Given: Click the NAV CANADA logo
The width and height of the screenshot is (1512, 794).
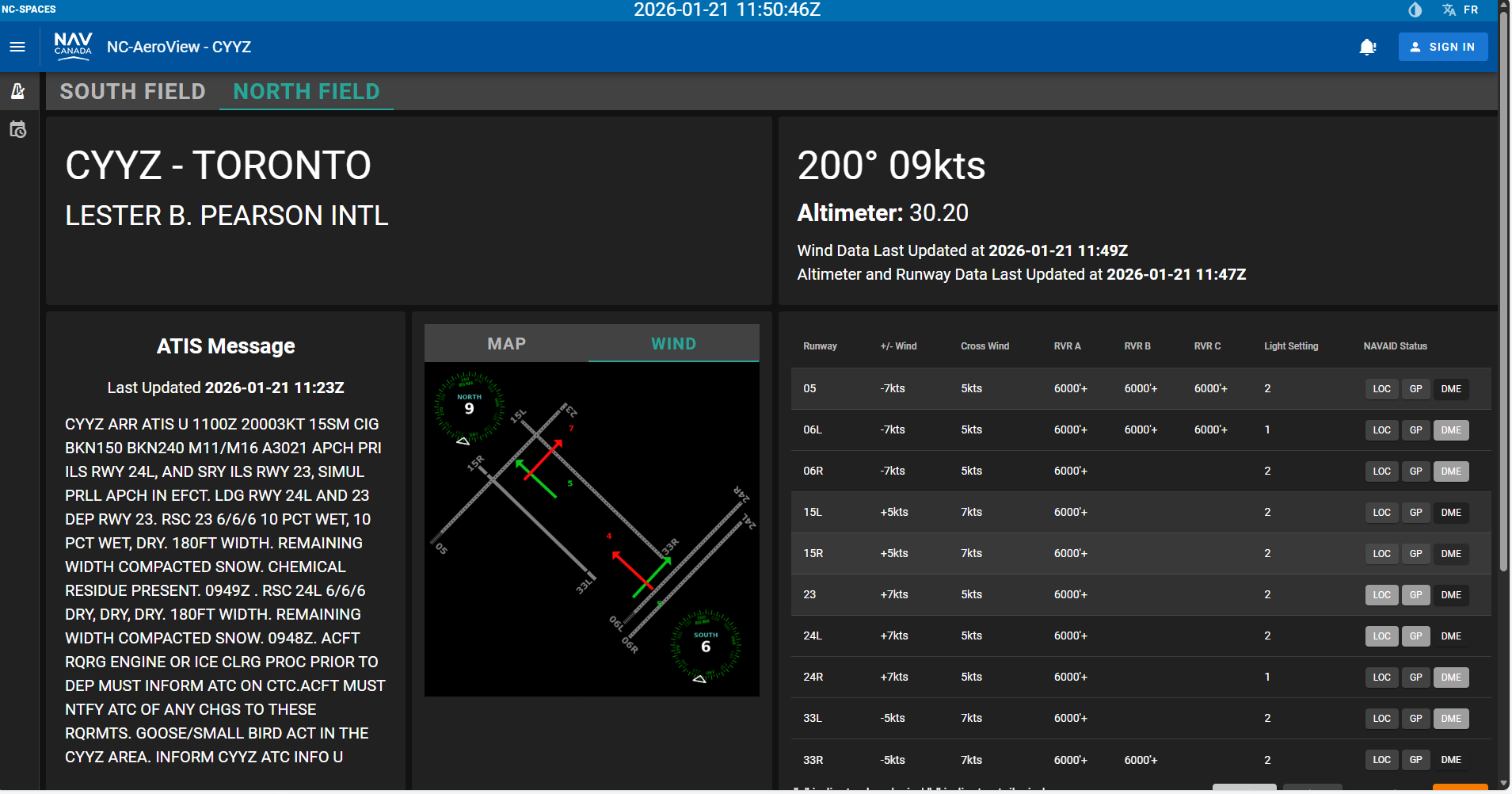Looking at the screenshot, I should tap(73, 47).
